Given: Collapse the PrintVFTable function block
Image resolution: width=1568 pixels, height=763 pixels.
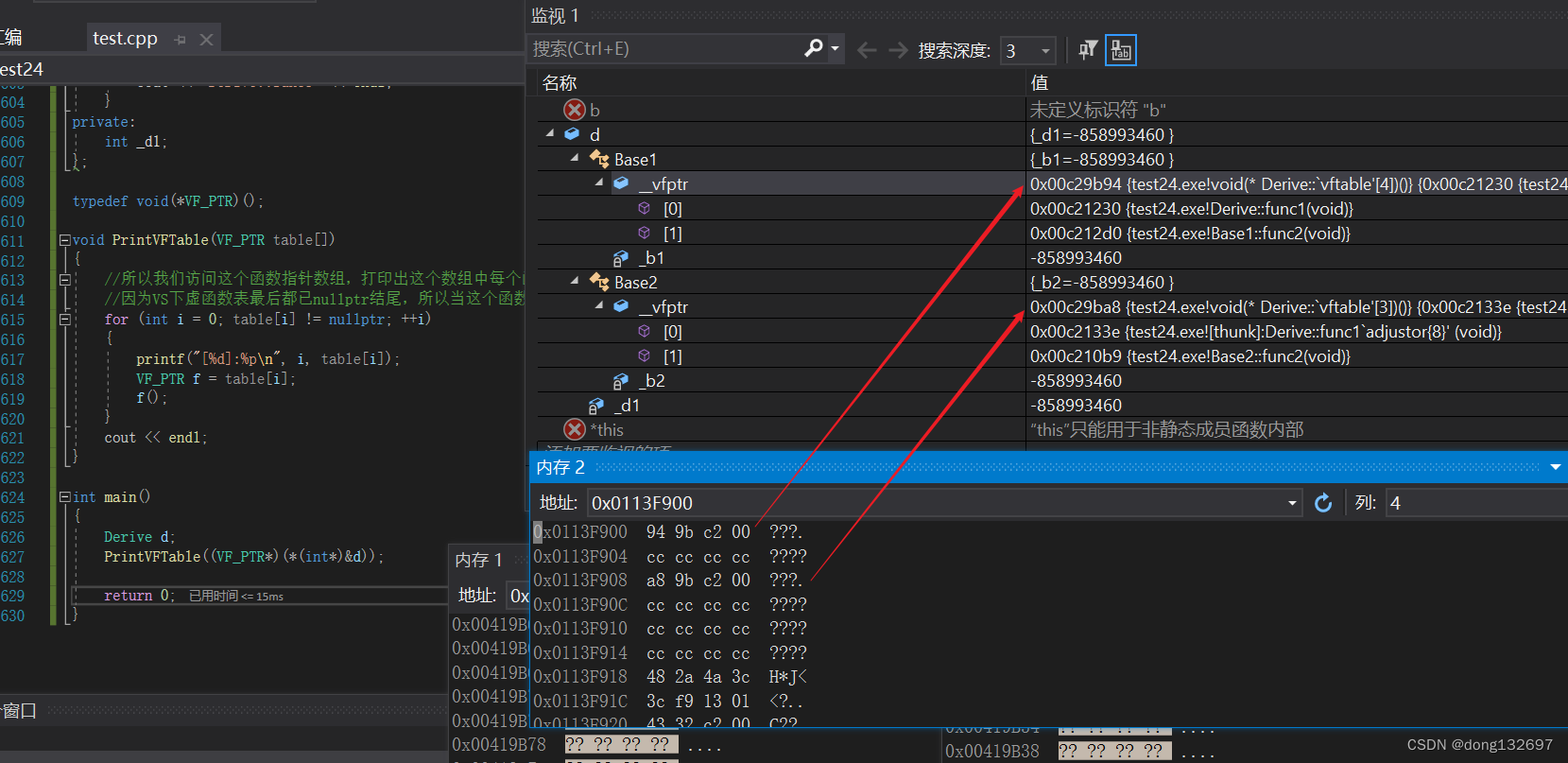Looking at the screenshot, I should [x=64, y=240].
